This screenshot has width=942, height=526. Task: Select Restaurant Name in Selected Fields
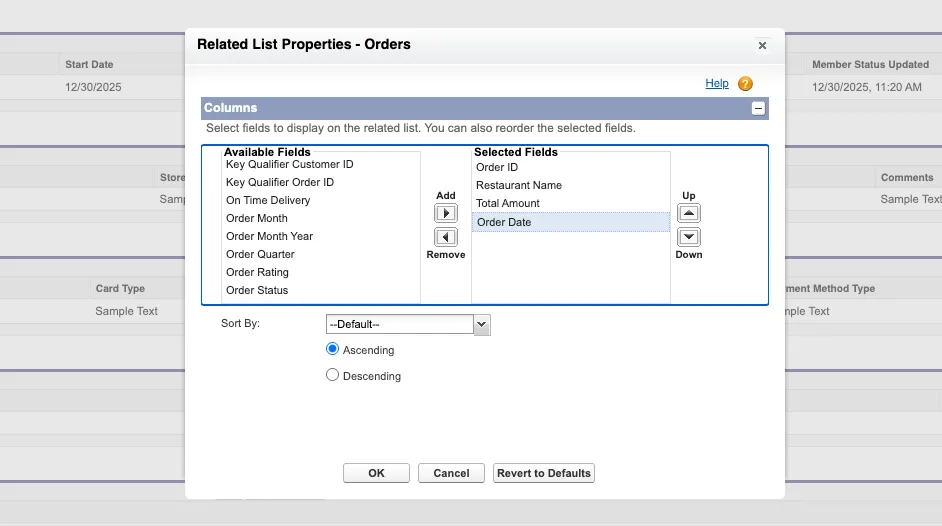pos(519,185)
